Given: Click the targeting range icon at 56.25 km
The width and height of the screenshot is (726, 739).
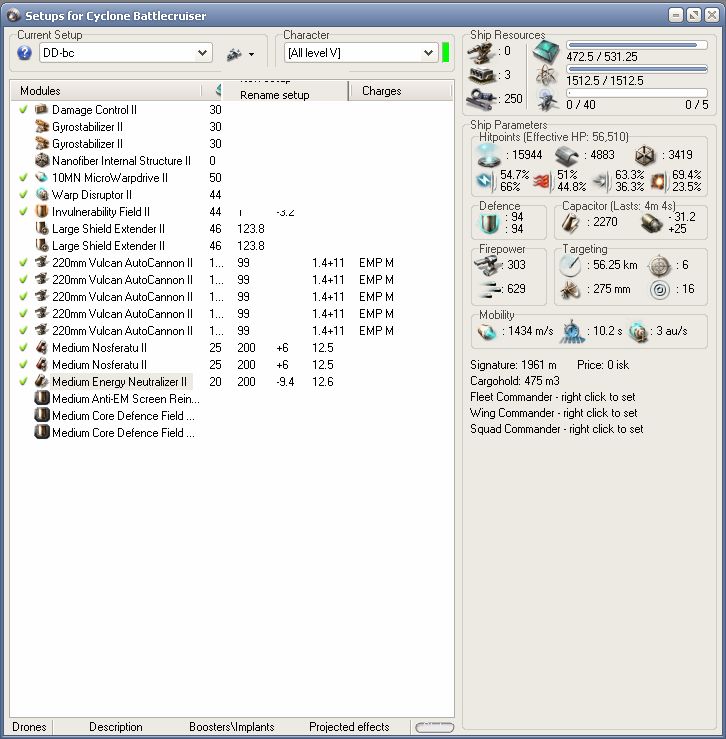Looking at the screenshot, I should click(570, 265).
